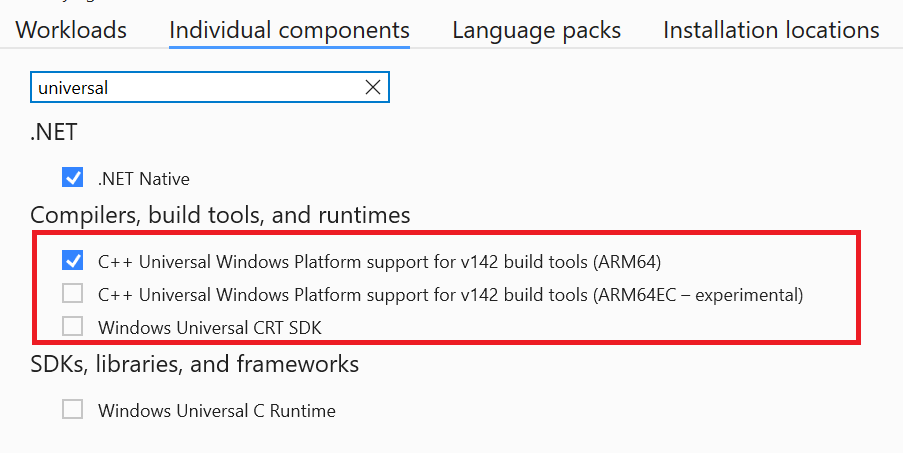Uncheck C++ UWP support v142 (ARM64) checkbox
Screen dimensions: 903x453
[73, 261]
